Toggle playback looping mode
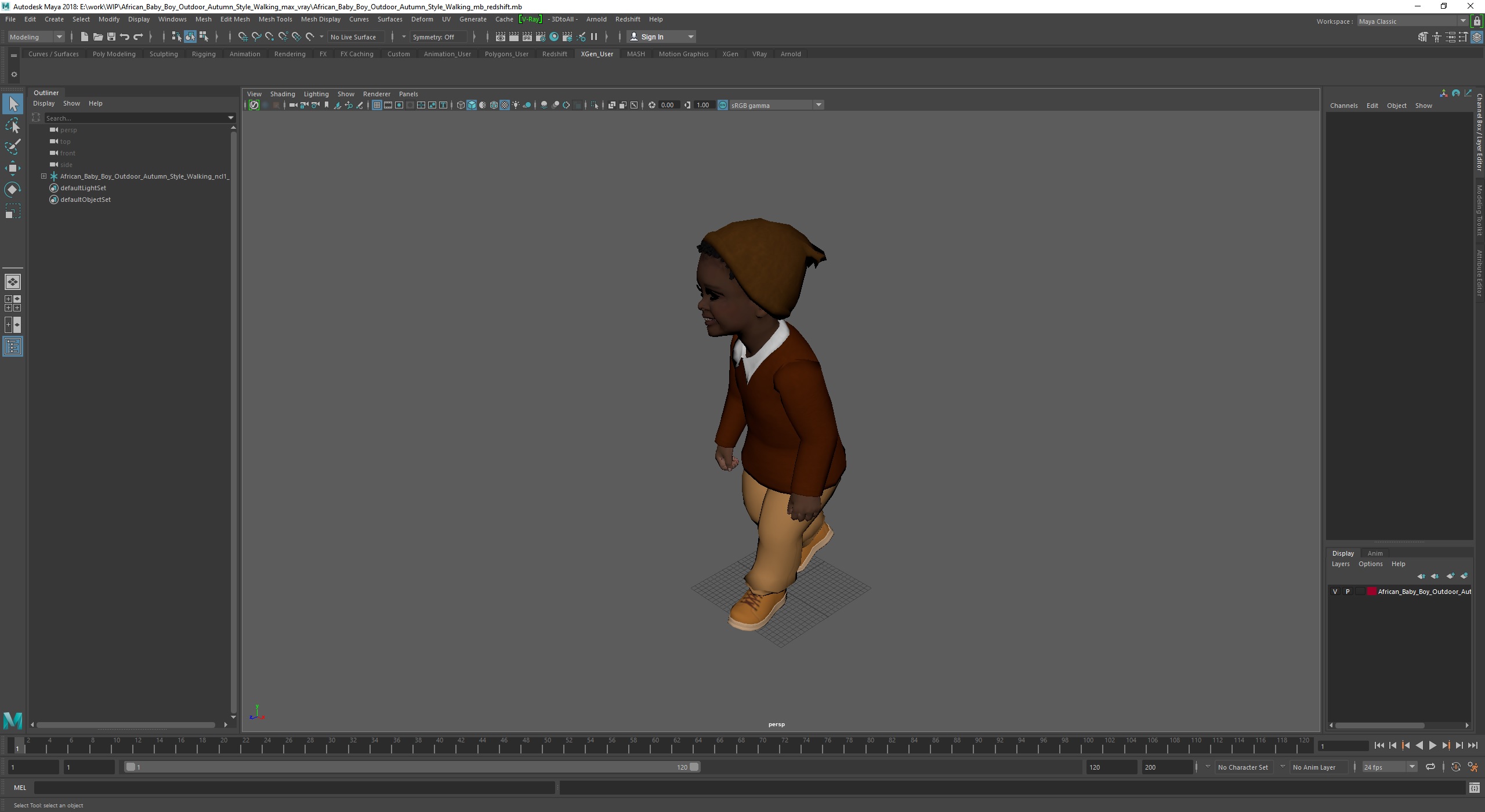The width and height of the screenshot is (1485, 812). click(x=1430, y=767)
